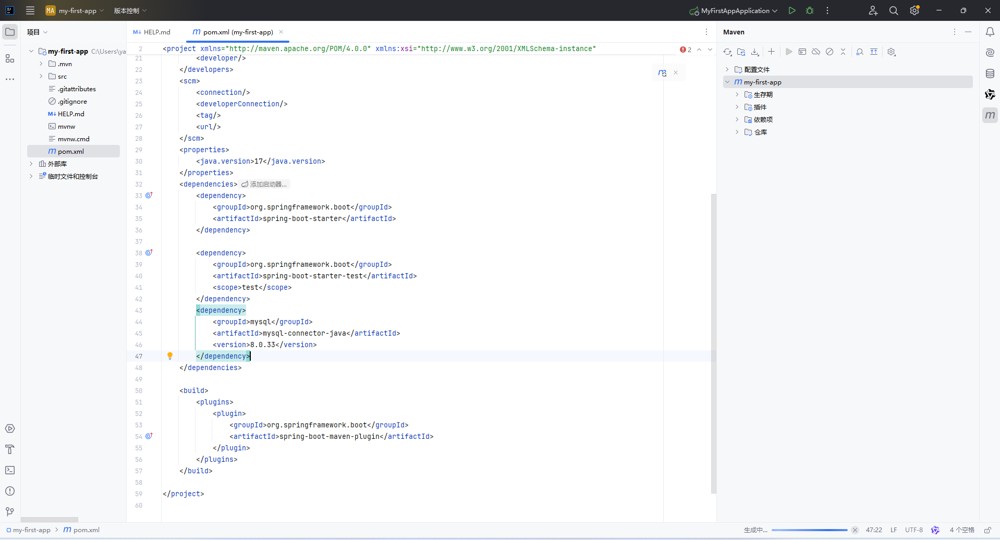Open Maven panel options menu
This screenshot has height=540, width=1000.
[x=954, y=32]
